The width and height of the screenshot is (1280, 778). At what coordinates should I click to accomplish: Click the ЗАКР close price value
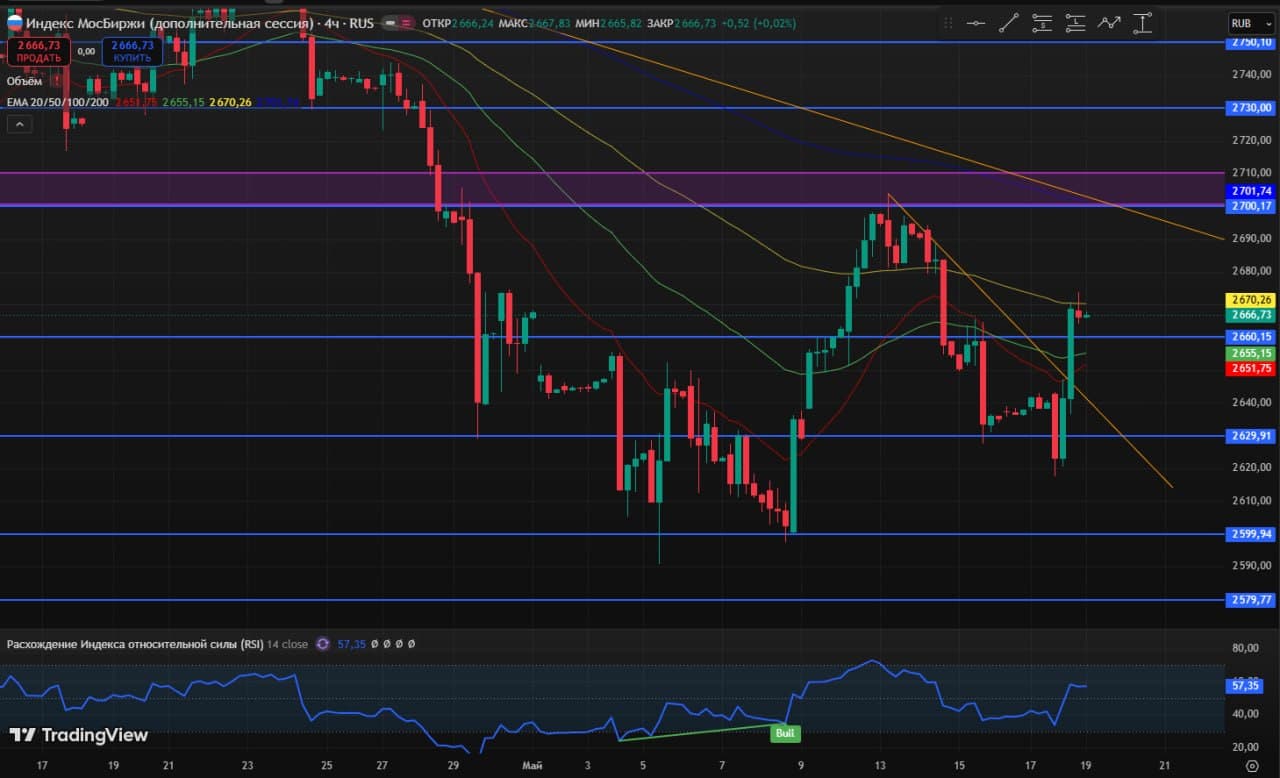pos(697,23)
